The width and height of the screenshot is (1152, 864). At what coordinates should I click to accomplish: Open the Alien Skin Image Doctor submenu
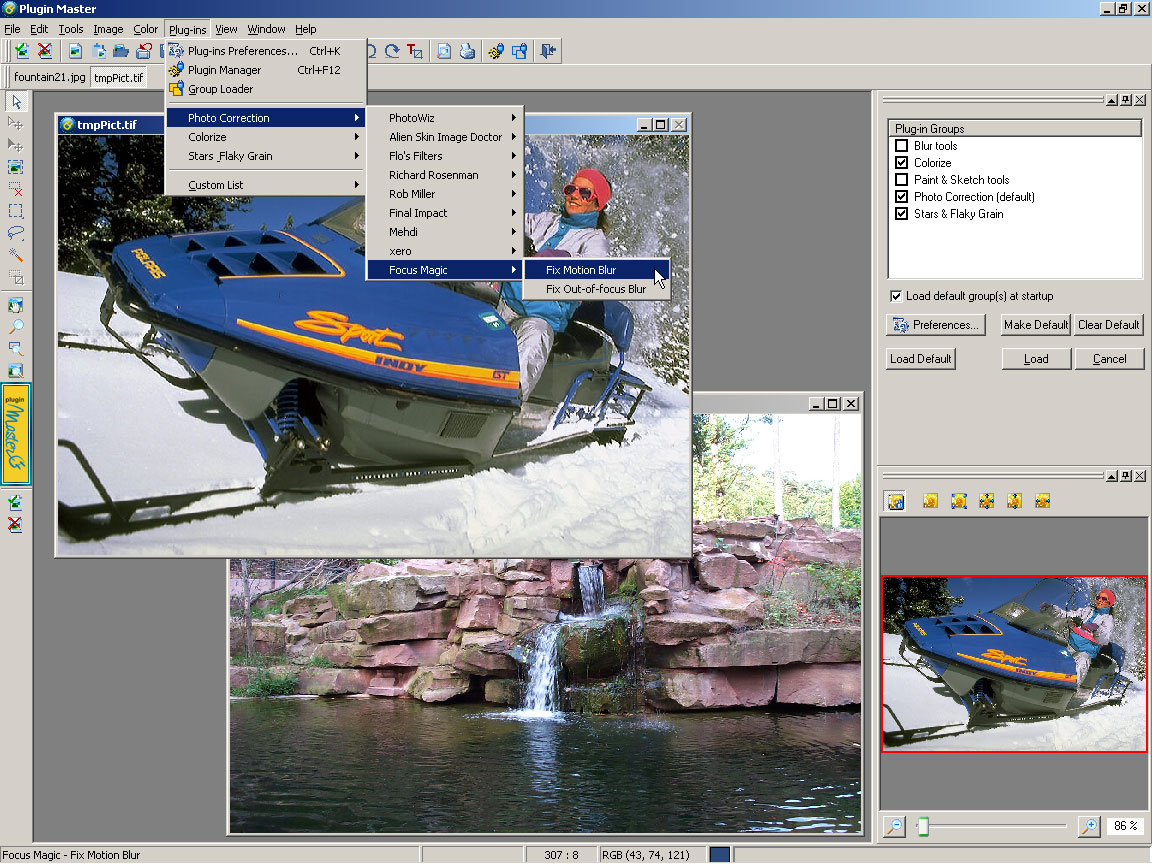click(444, 137)
